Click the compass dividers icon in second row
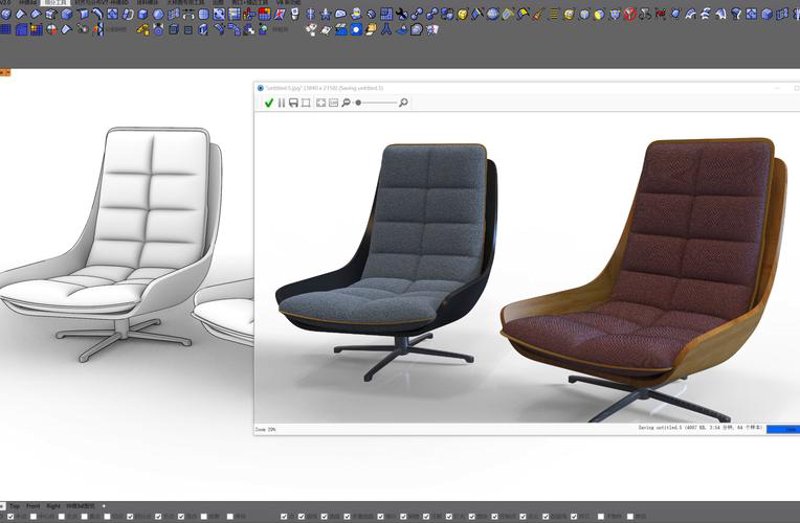This screenshot has width=800, height=523. (x=386, y=30)
